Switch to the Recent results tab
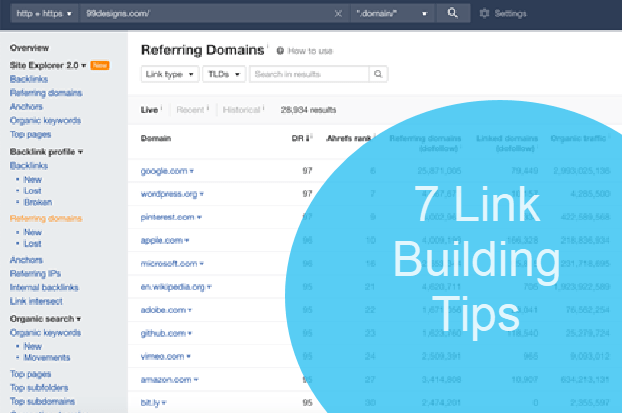Image resolution: width=622 pixels, height=413 pixels. pyautogui.click(x=190, y=110)
